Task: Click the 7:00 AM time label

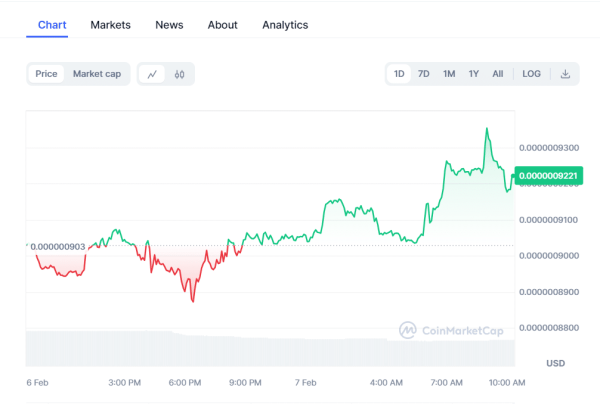Action: [447, 383]
